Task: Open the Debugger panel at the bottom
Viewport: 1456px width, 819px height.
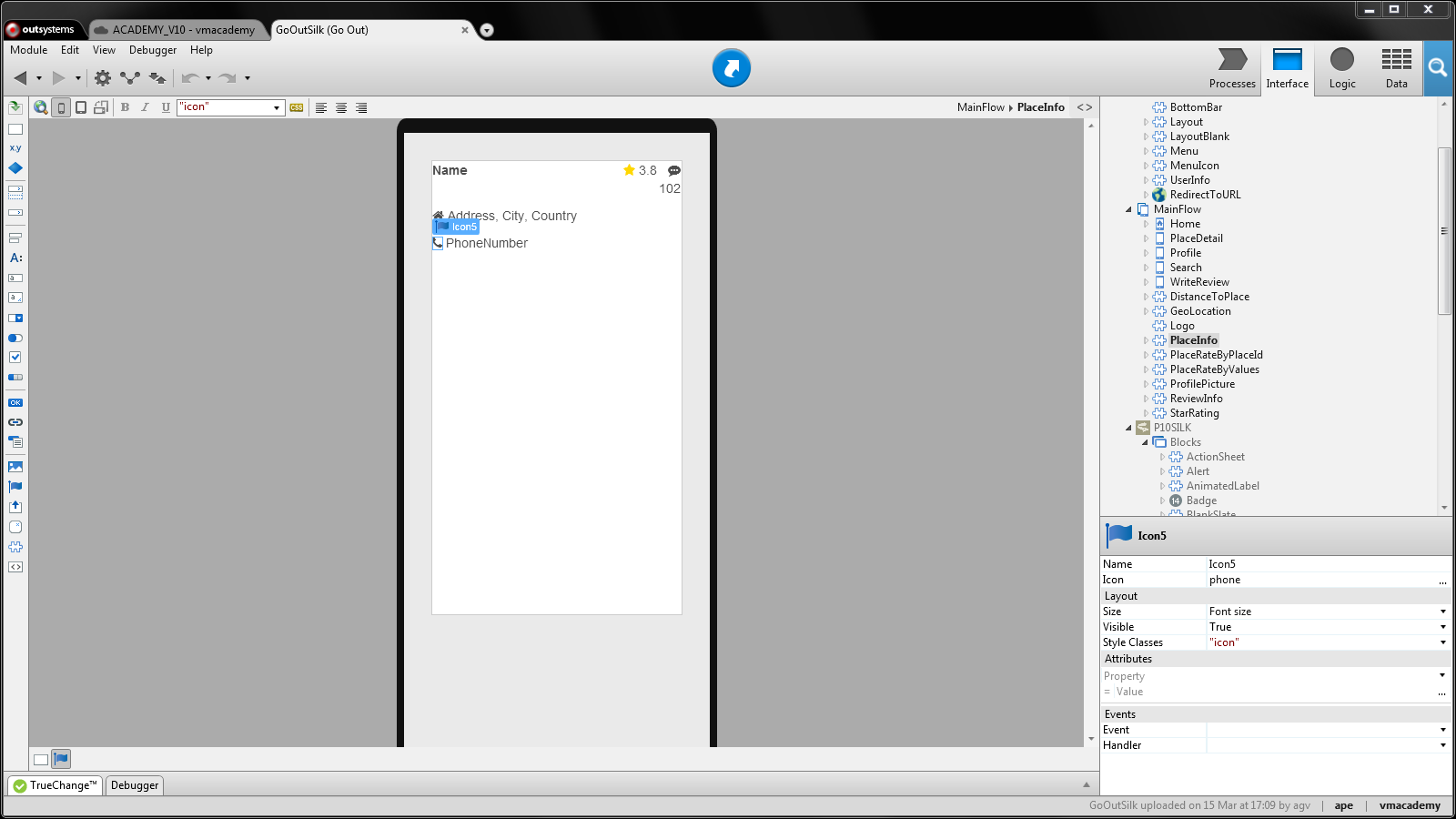Action: pyautogui.click(x=134, y=785)
